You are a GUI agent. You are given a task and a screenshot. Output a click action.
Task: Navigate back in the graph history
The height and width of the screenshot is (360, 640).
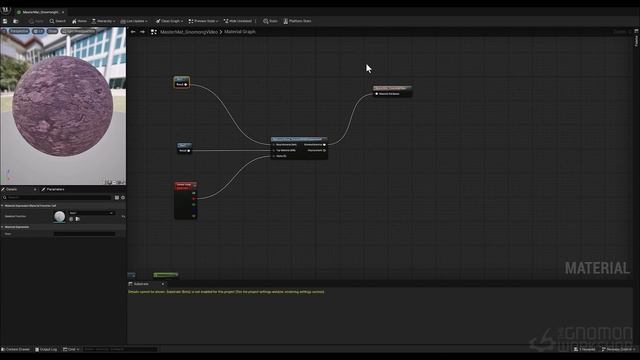133,32
